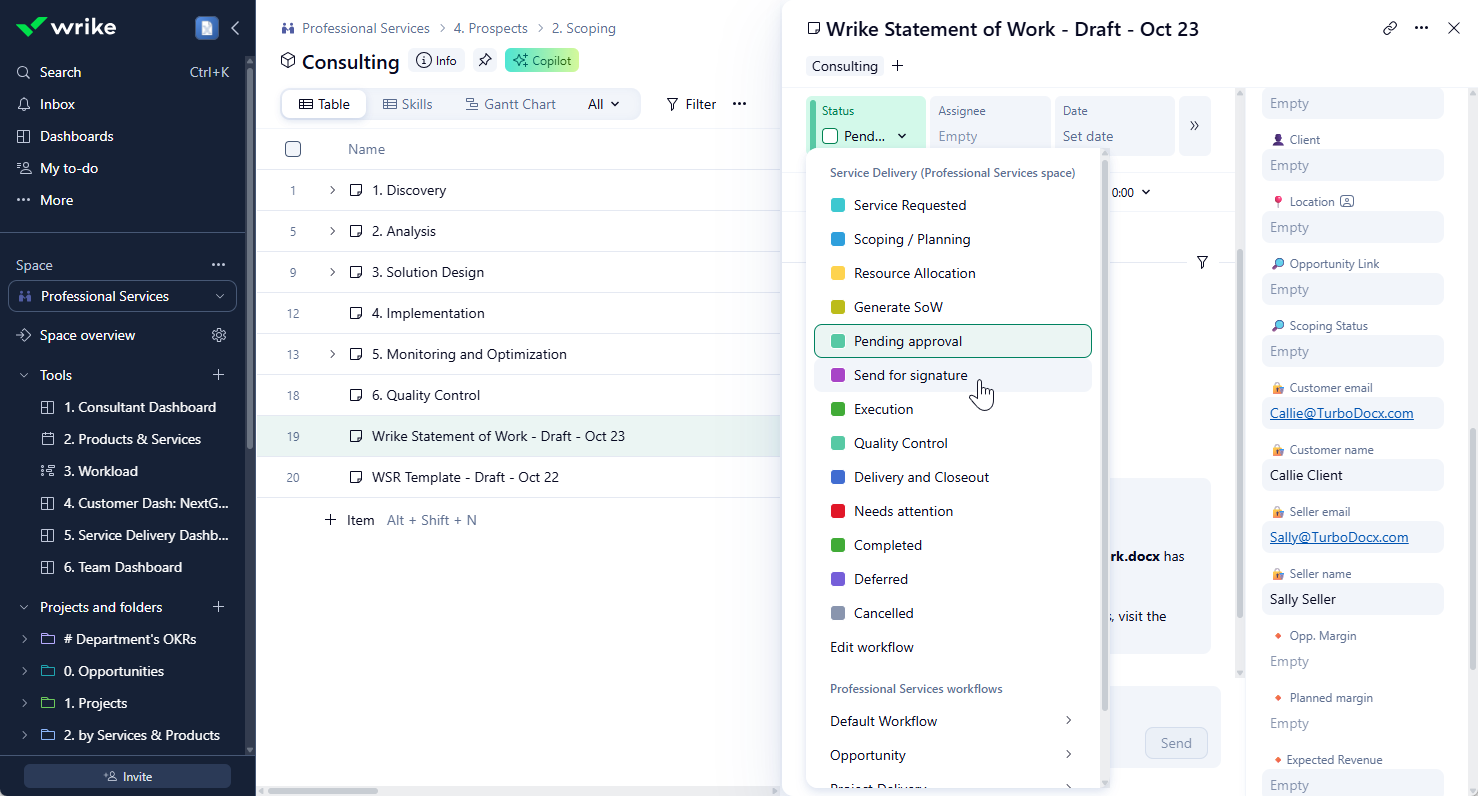Add a tag with plus next to Consulting

[x=897, y=66]
